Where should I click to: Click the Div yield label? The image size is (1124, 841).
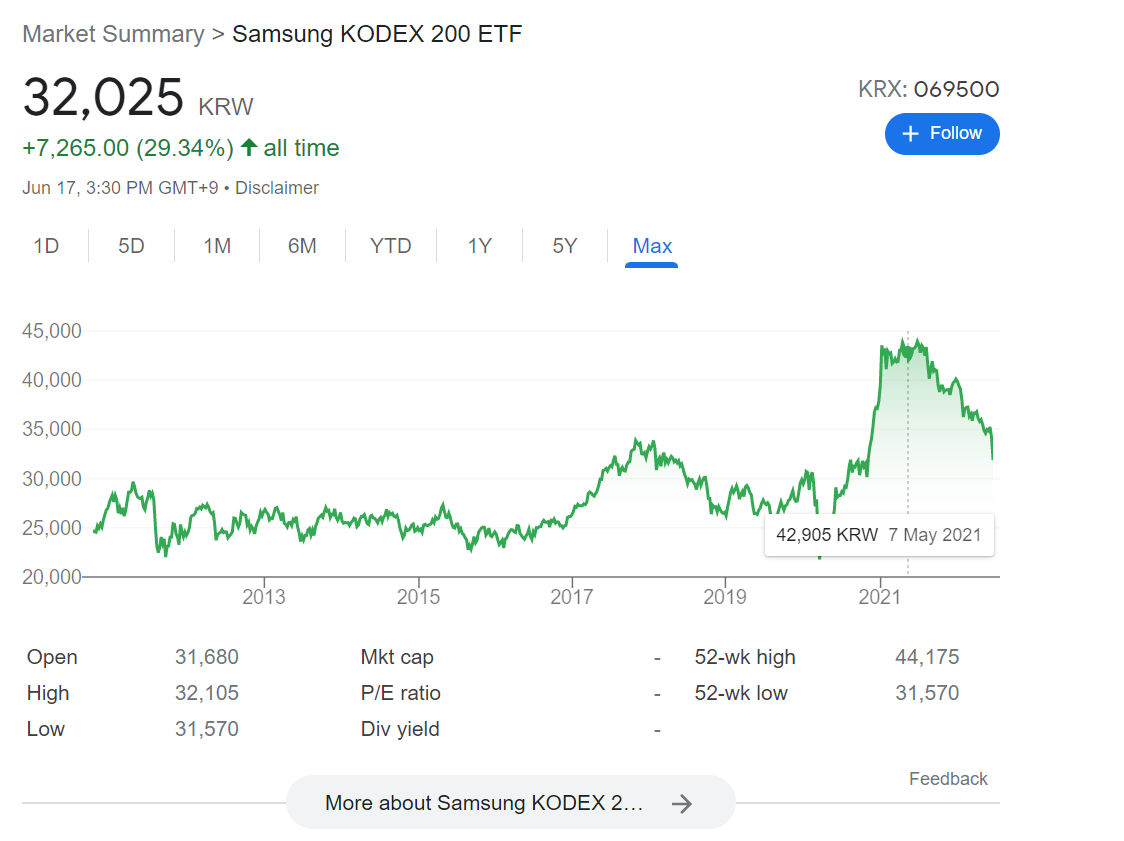pyautogui.click(x=400, y=728)
